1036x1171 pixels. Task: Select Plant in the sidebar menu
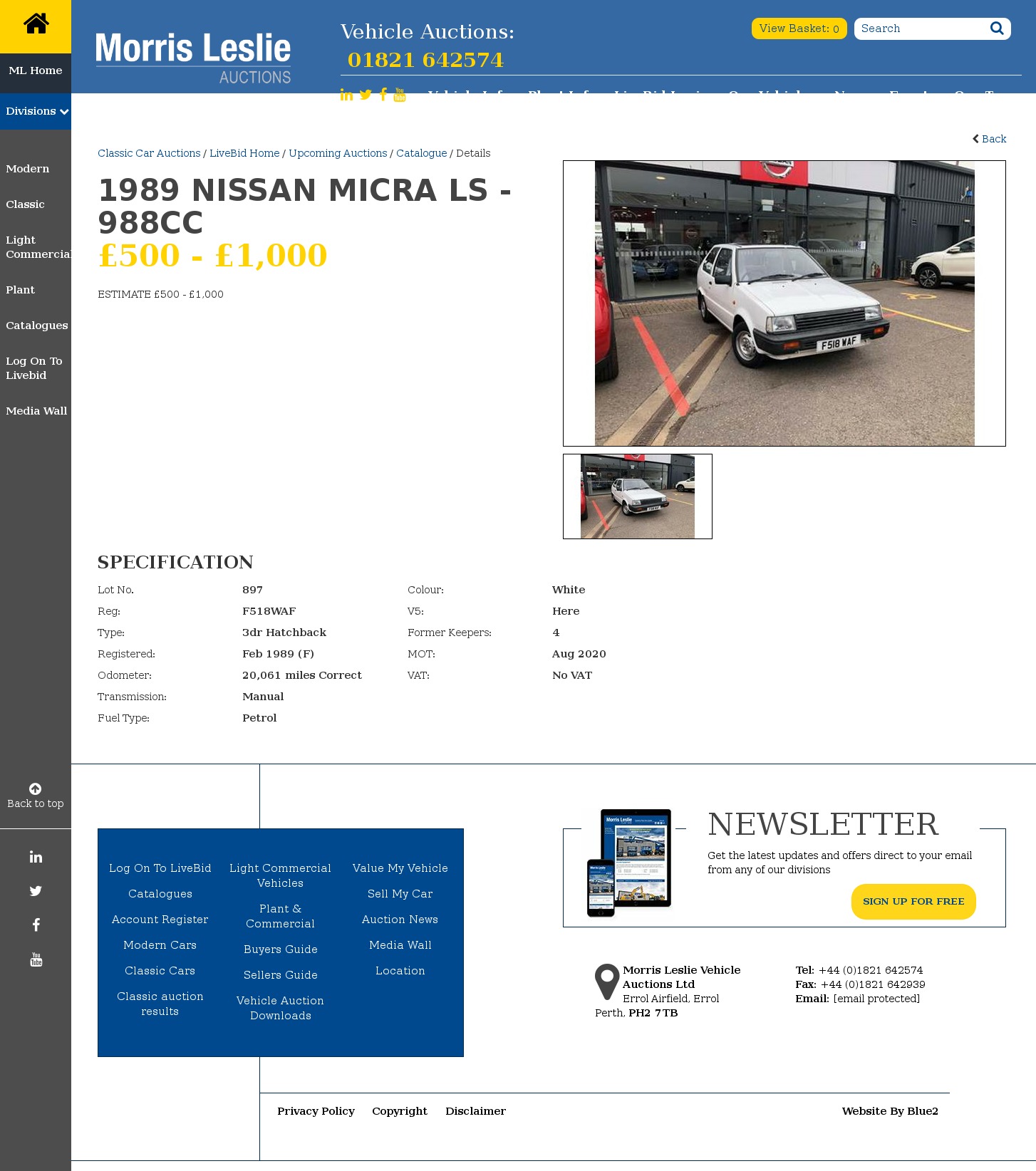click(20, 290)
